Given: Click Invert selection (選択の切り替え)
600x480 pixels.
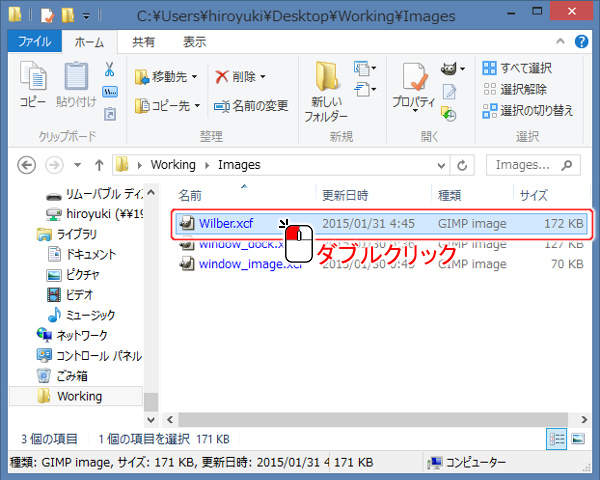Looking at the screenshot, I should pyautogui.click(x=528, y=111).
